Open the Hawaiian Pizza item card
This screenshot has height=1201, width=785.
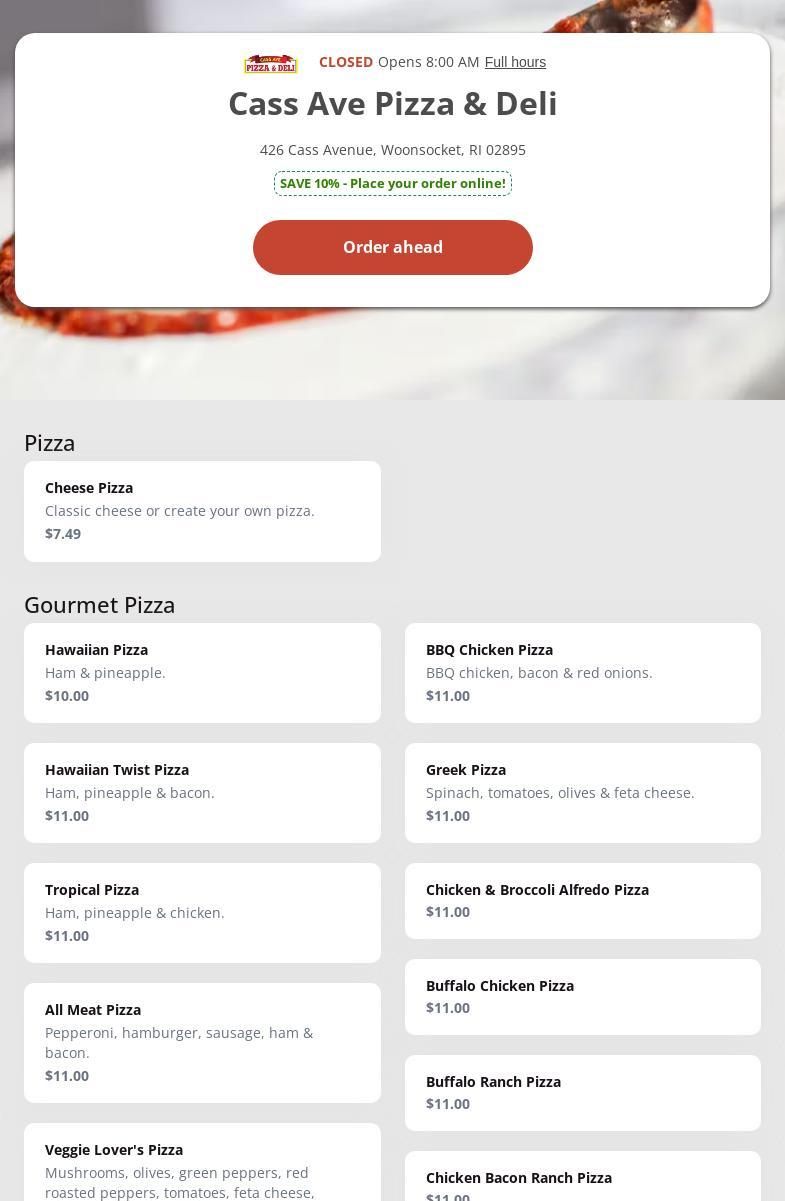coord(202,673)
